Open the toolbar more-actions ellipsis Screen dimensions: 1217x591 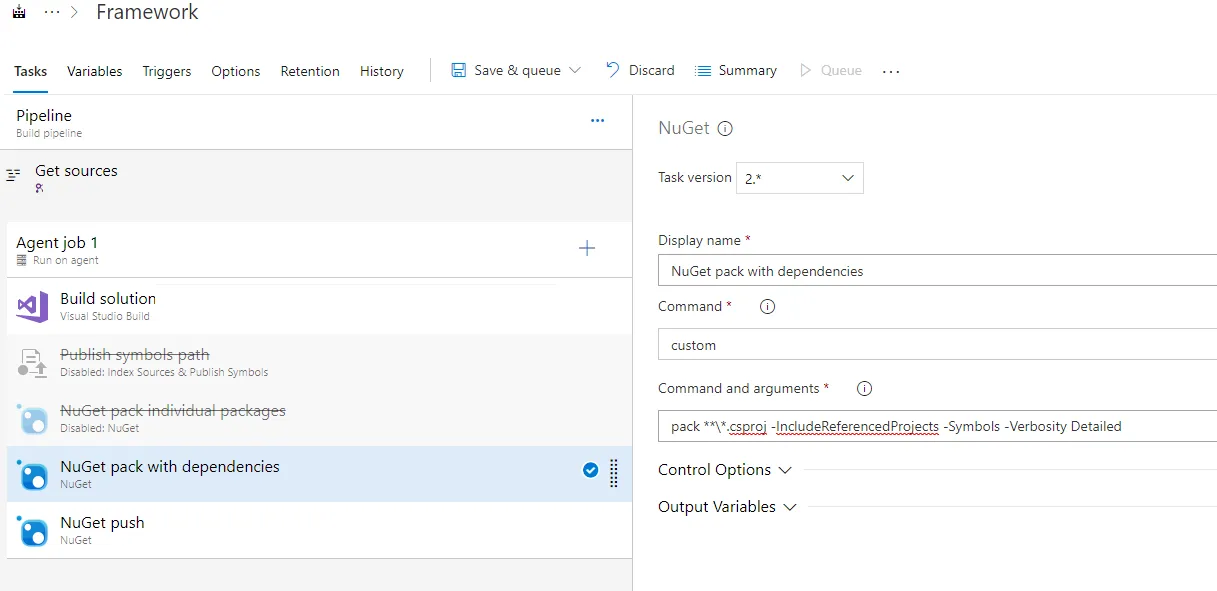click(891, 72)
